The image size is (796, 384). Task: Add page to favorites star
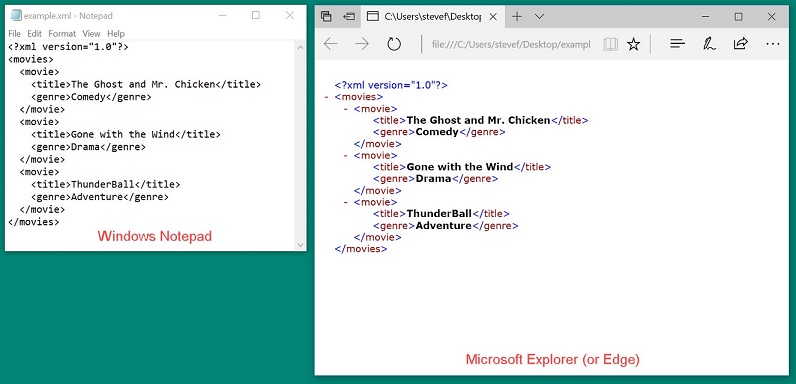633,45
